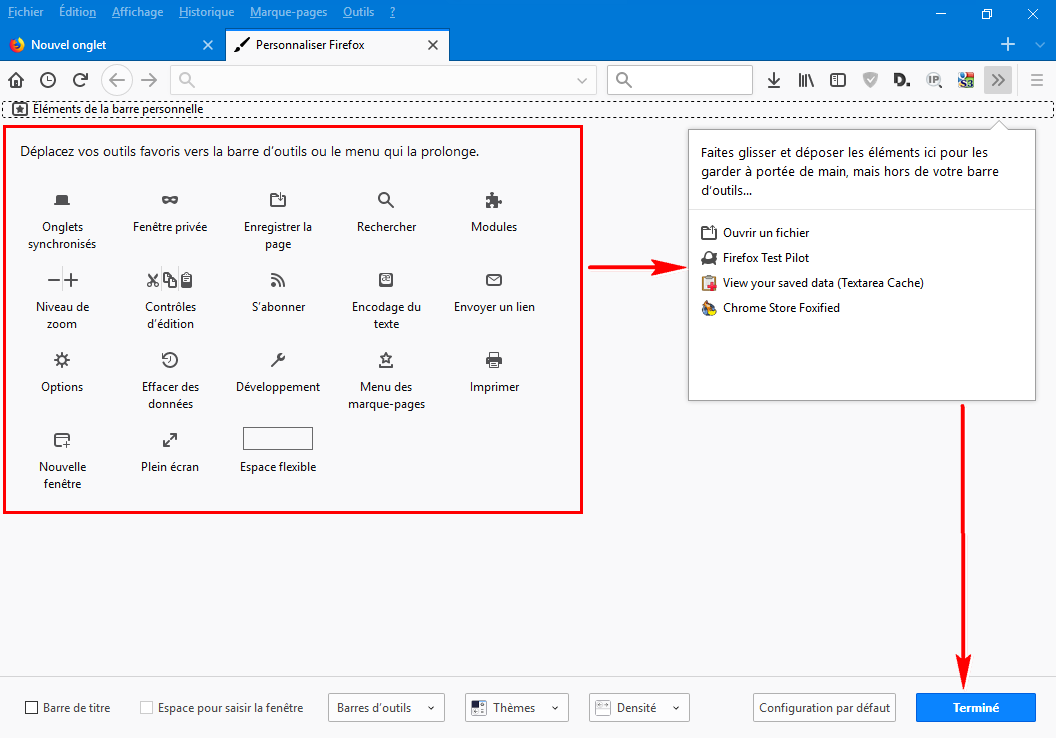Open the Outils menu
Viewport: 1056px width, 738px height.
358,12
